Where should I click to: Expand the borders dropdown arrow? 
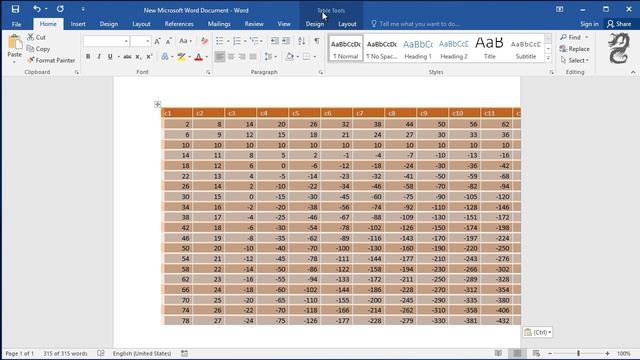(315, 57)
